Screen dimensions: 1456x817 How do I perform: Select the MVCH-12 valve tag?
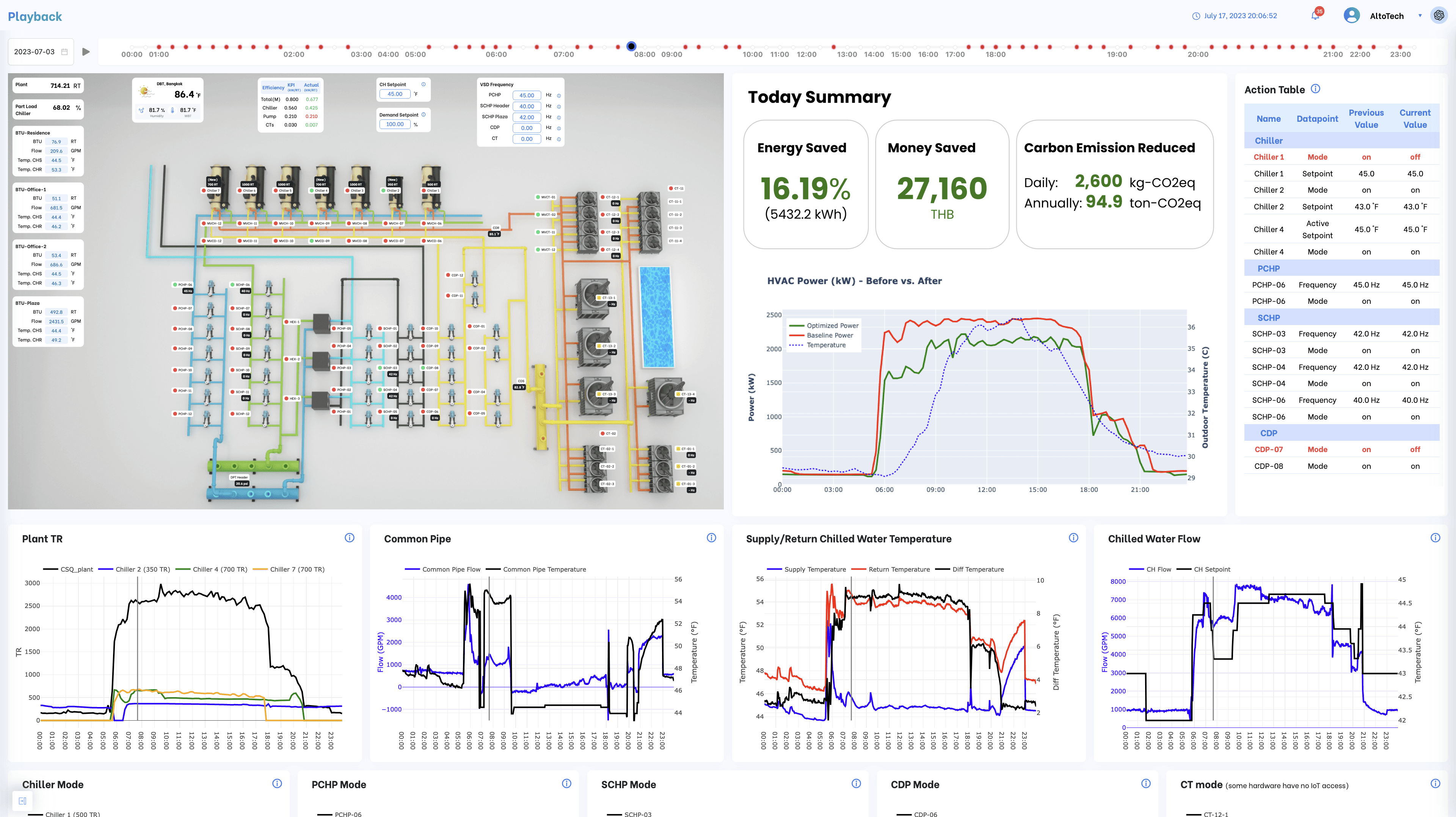[x=212, y=223]
